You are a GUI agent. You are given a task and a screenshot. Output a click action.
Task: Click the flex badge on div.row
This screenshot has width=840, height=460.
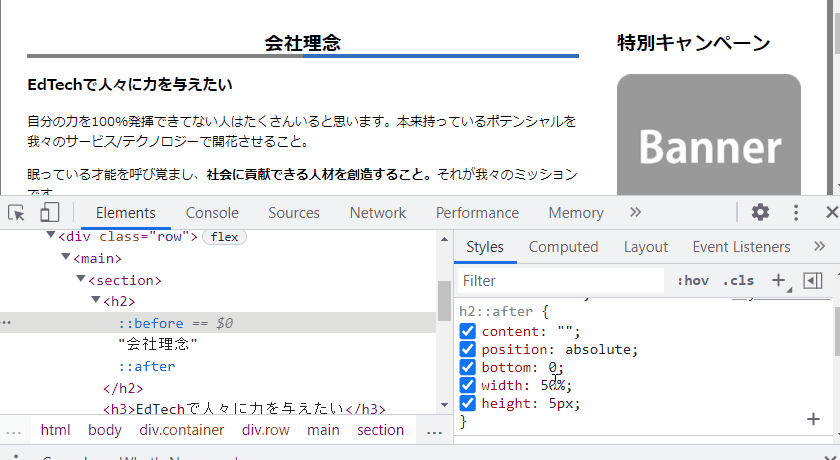click(224, 237)
